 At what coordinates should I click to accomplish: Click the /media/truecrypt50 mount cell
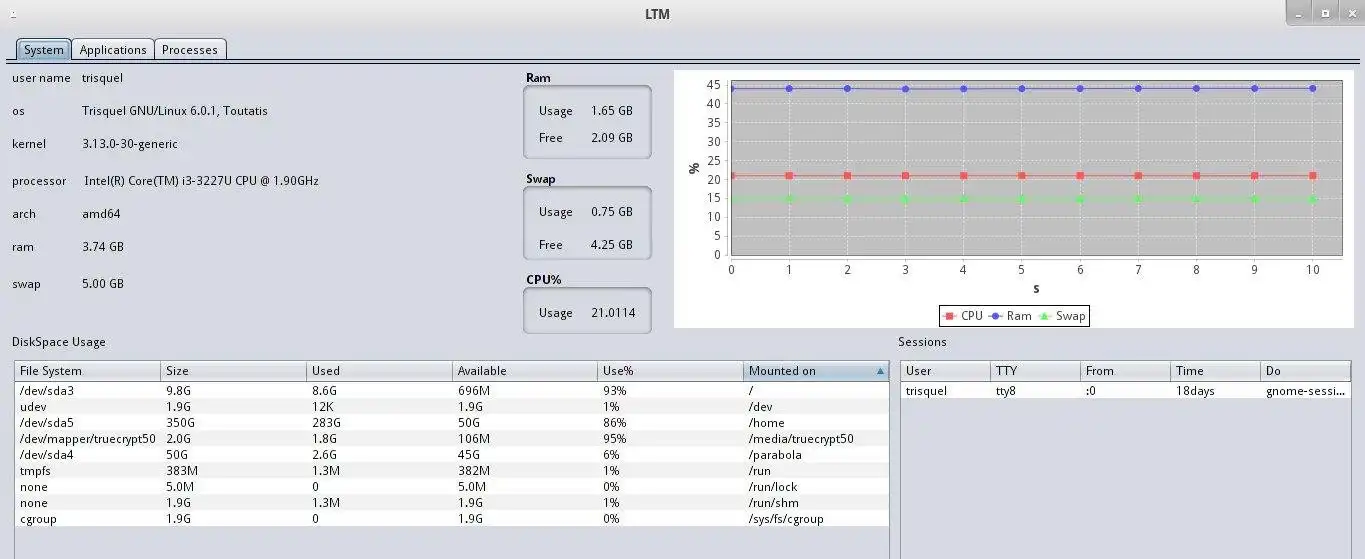pos(816,438)
